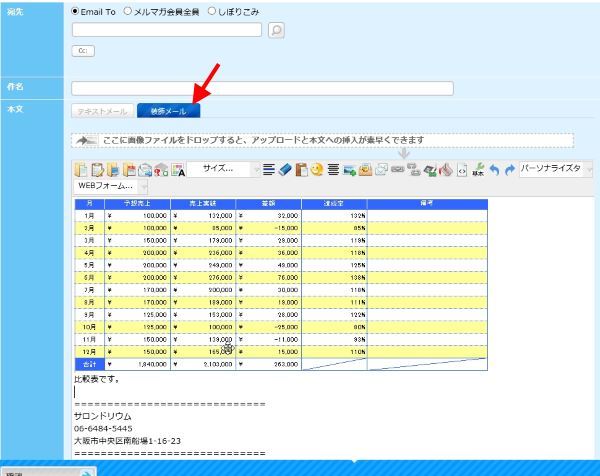Click the address line 大阪市中央区南船場1-16-23
The image size is (600, 476).
pos(127,441)
